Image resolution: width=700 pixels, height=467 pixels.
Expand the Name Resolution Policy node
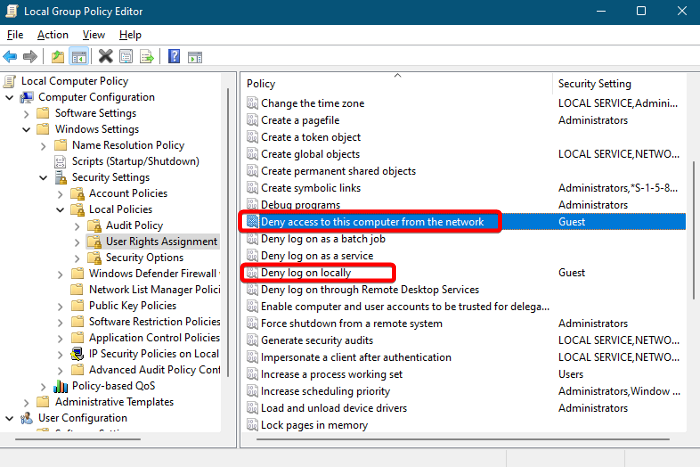point(43,146)
